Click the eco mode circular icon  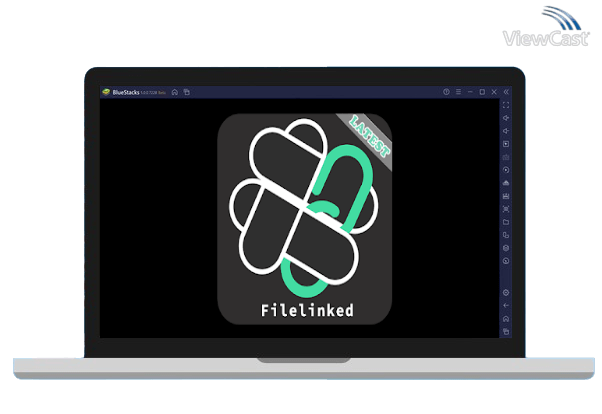tap(506, 261)
